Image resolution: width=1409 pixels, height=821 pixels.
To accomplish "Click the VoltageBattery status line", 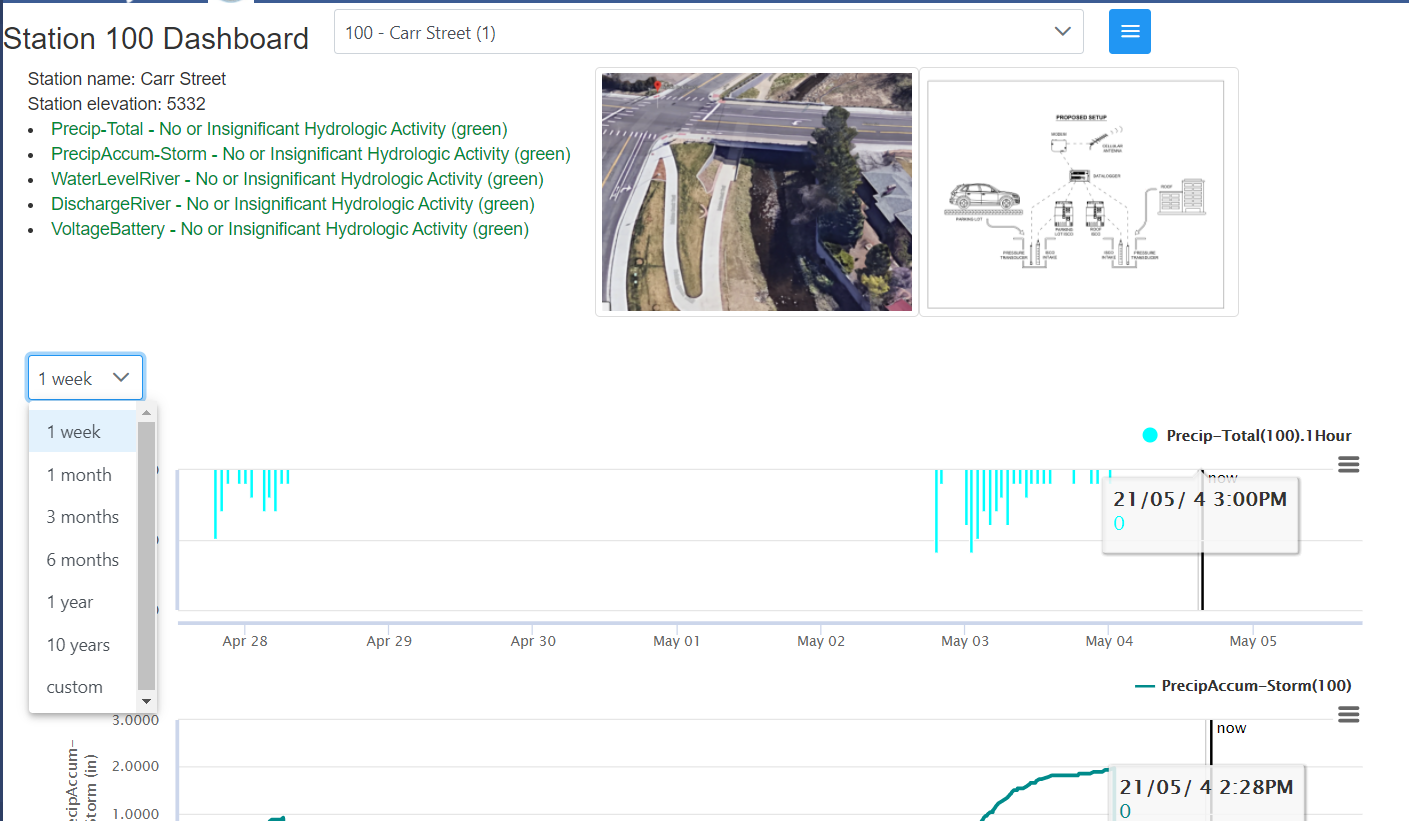I will coord(290,229).
